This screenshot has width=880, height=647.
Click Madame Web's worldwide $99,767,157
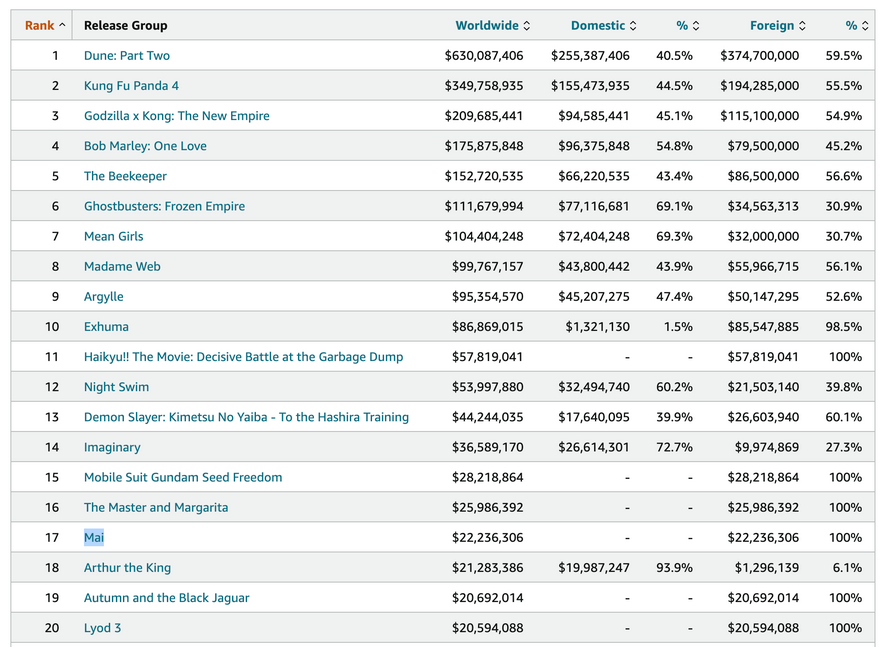coord(488,267)
